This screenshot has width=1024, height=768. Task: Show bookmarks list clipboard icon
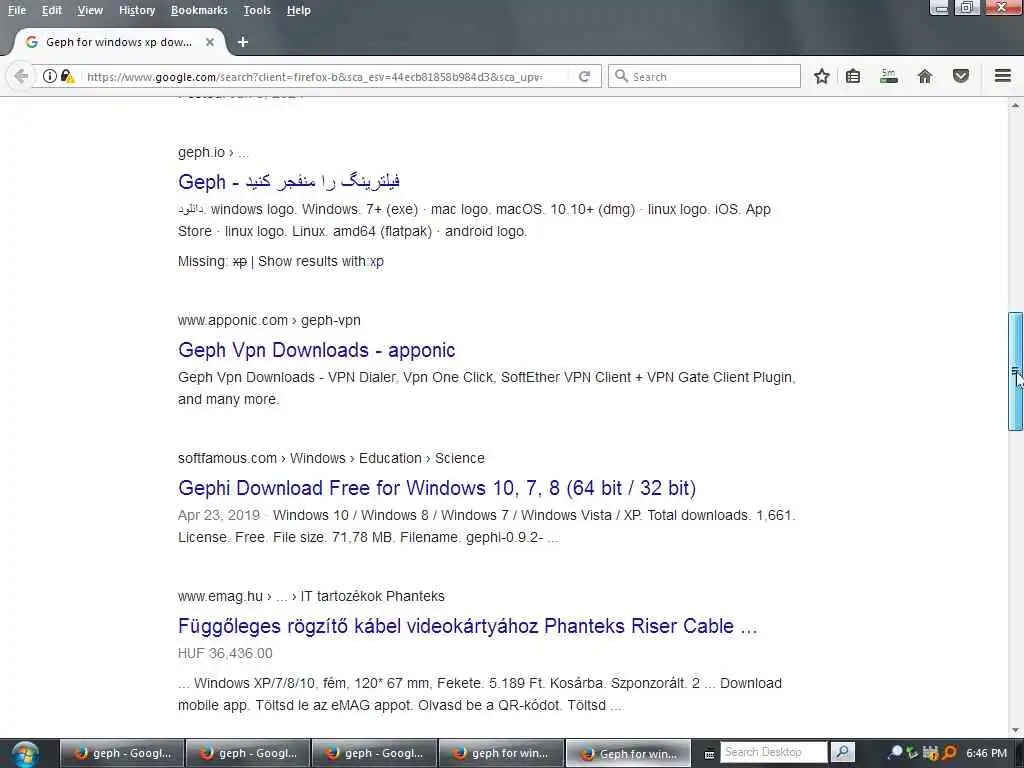point(853,76)
